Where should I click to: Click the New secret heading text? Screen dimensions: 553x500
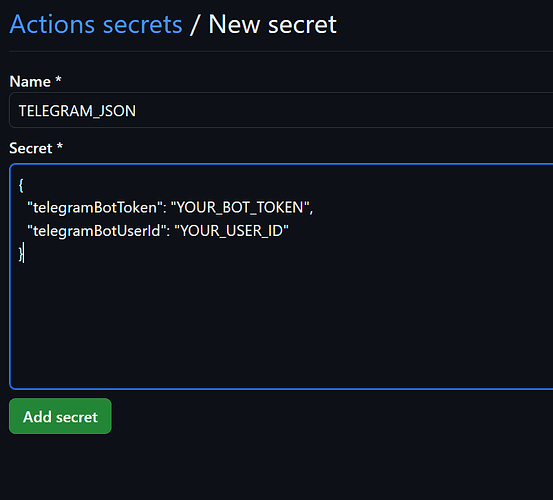click(272, 25)
